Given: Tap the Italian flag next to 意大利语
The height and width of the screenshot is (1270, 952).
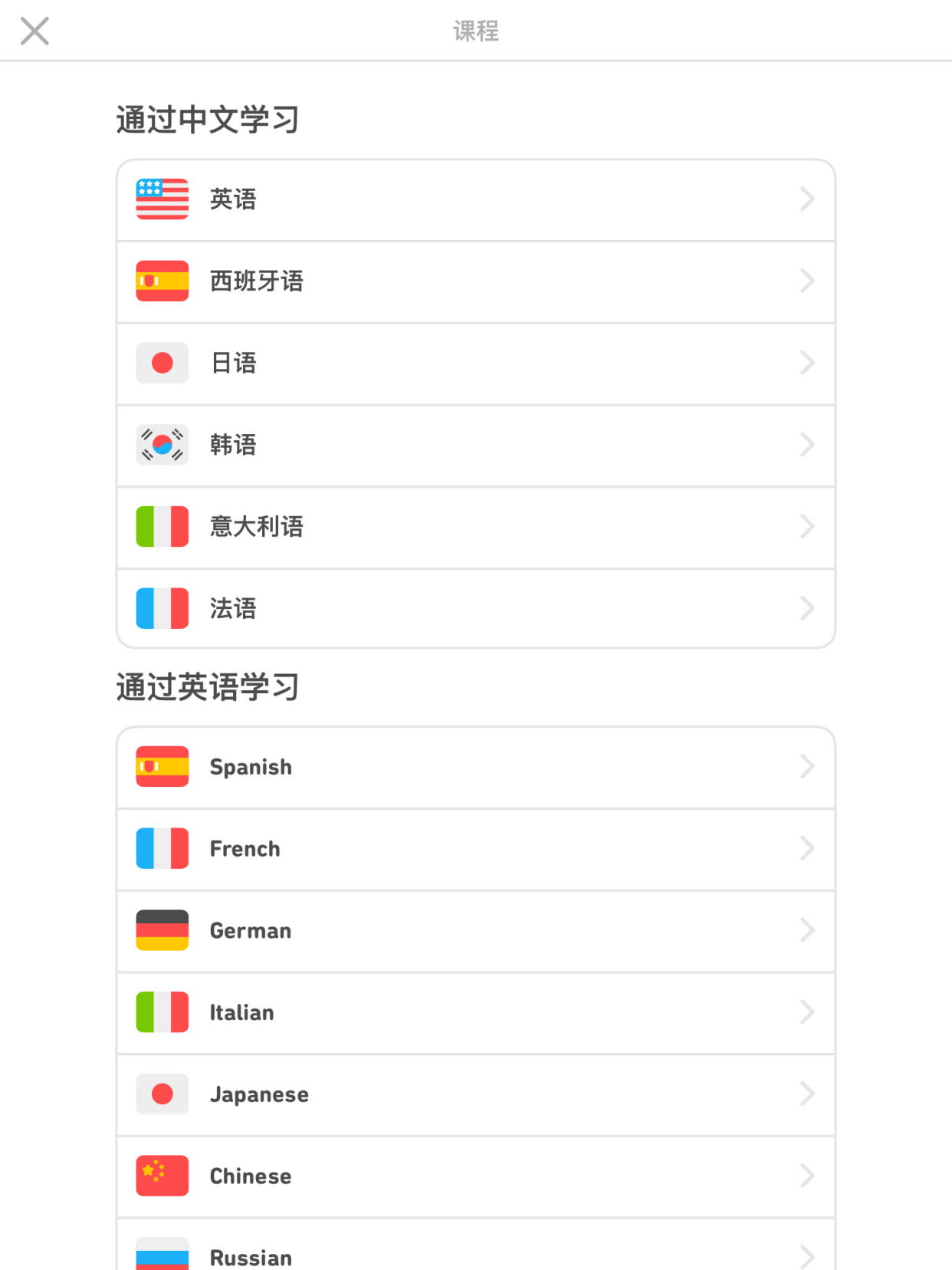Looking at the screenshot, I should (x=162, y=526).
